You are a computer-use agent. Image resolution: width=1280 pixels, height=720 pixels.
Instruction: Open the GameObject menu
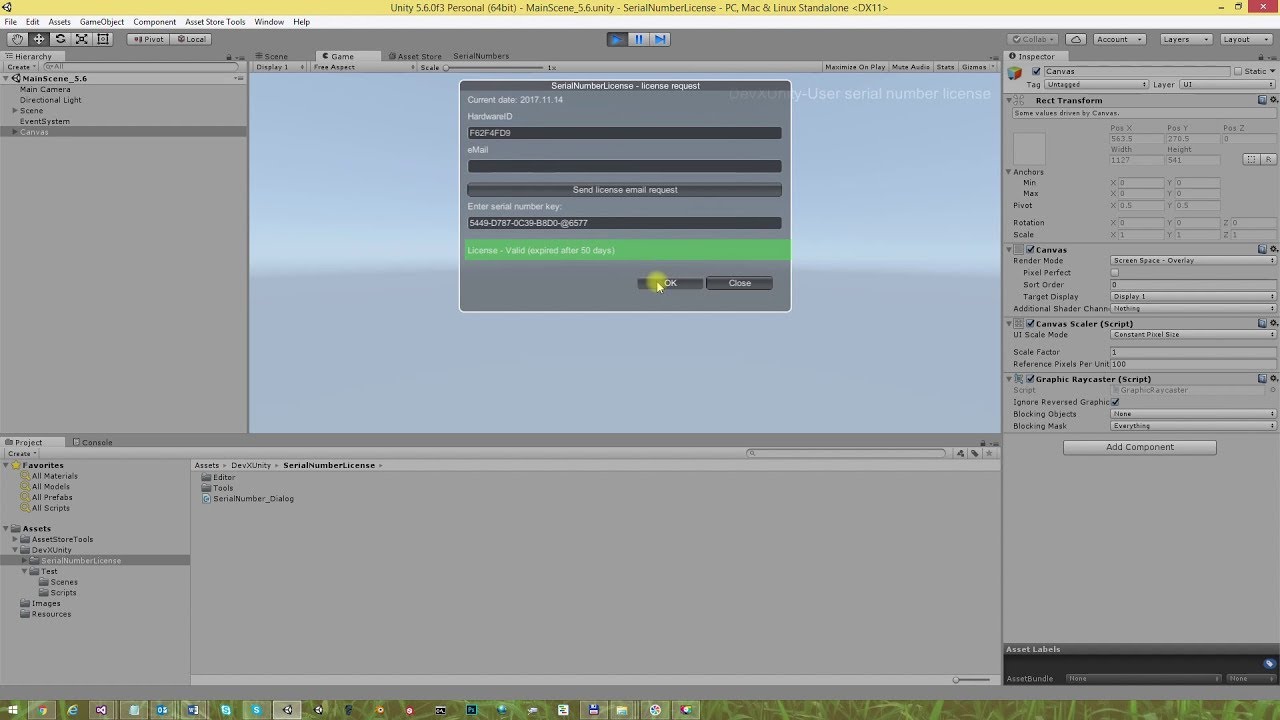[x=102, y=22]
